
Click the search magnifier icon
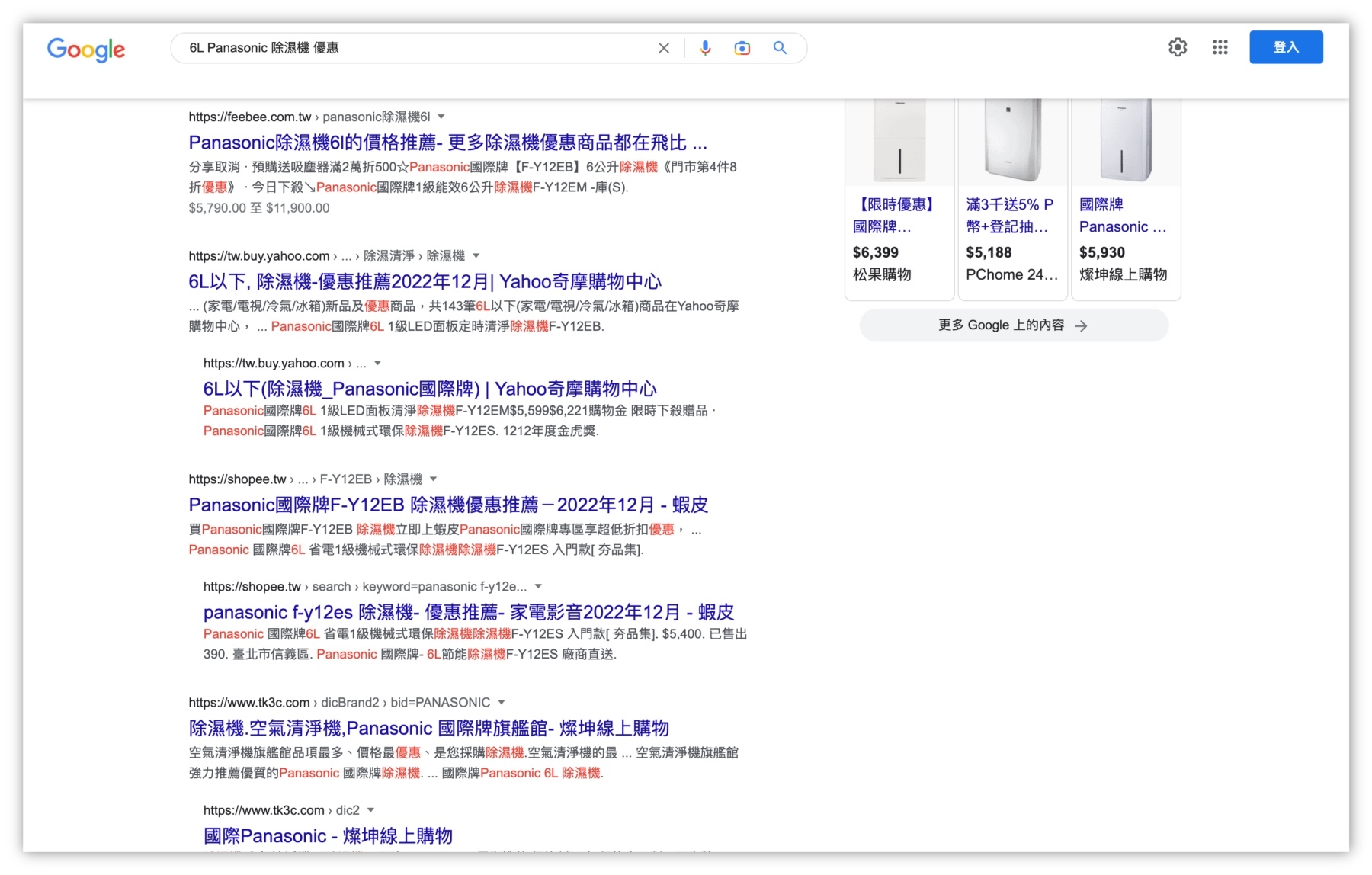click(x=779, y=47)
